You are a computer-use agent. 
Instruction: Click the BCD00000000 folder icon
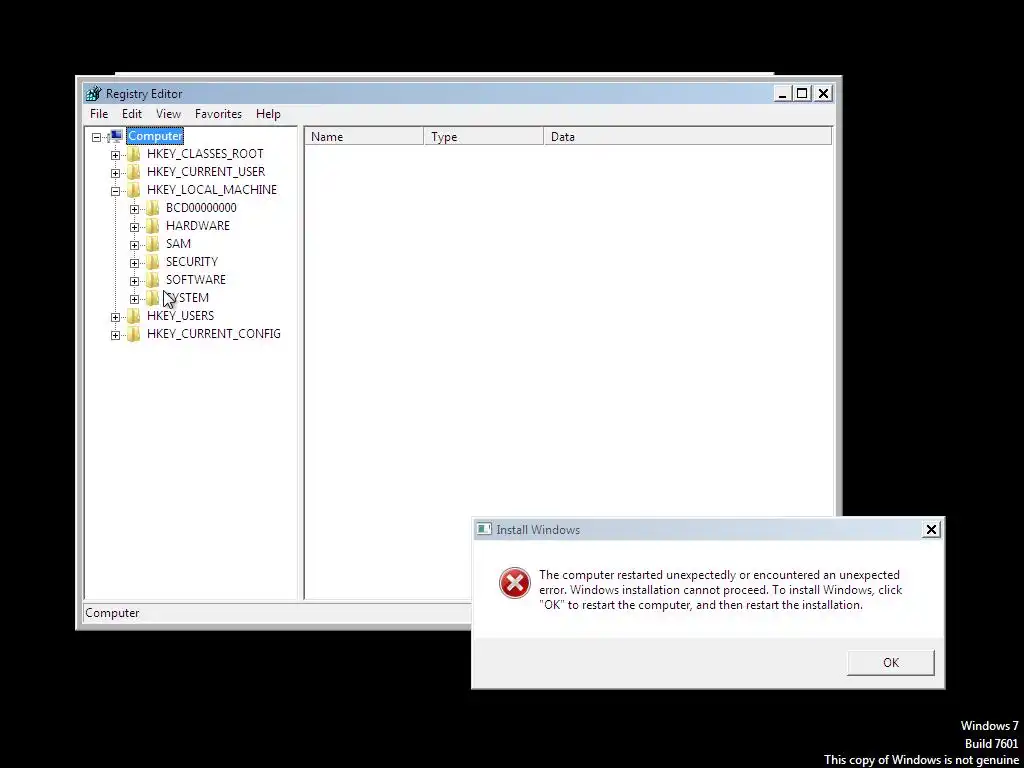click(x=153, y=208)
